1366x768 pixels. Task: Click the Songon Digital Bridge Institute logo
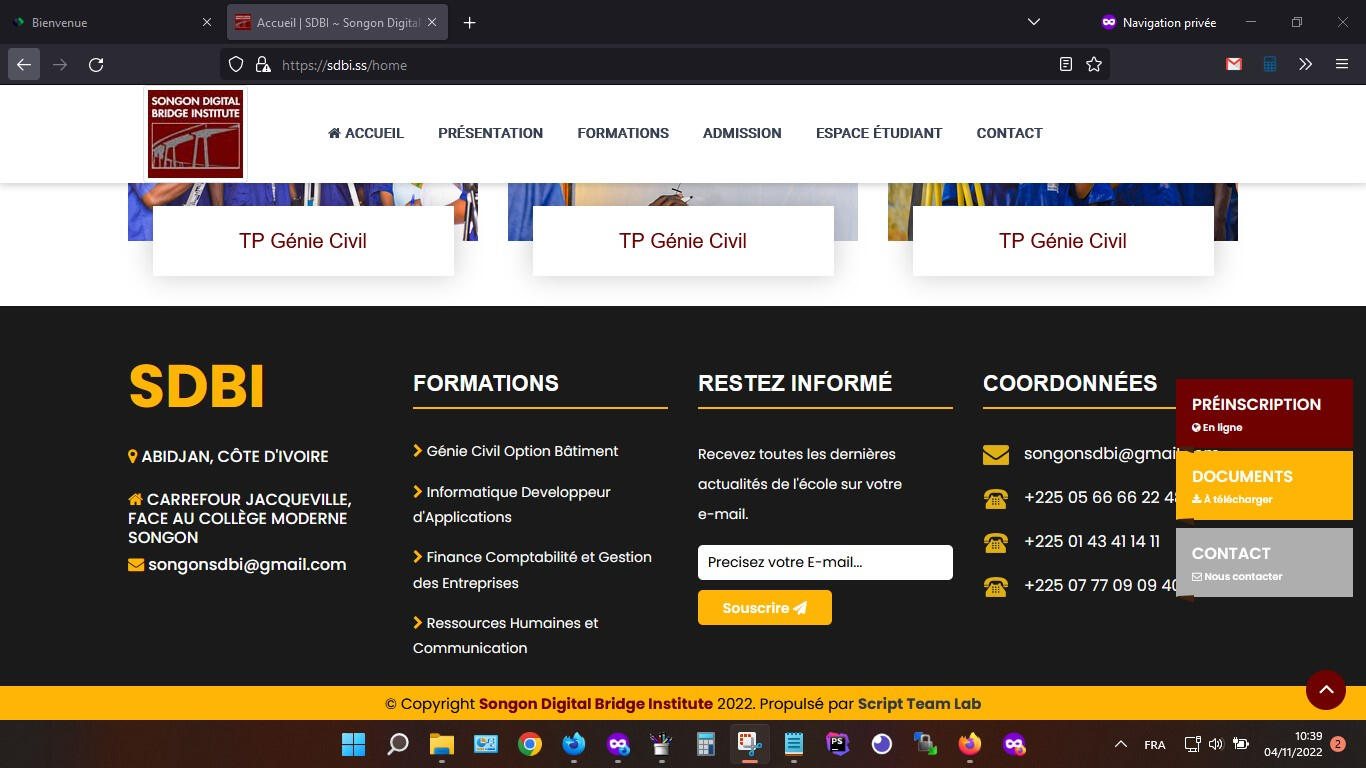click(x=196, y=133)
